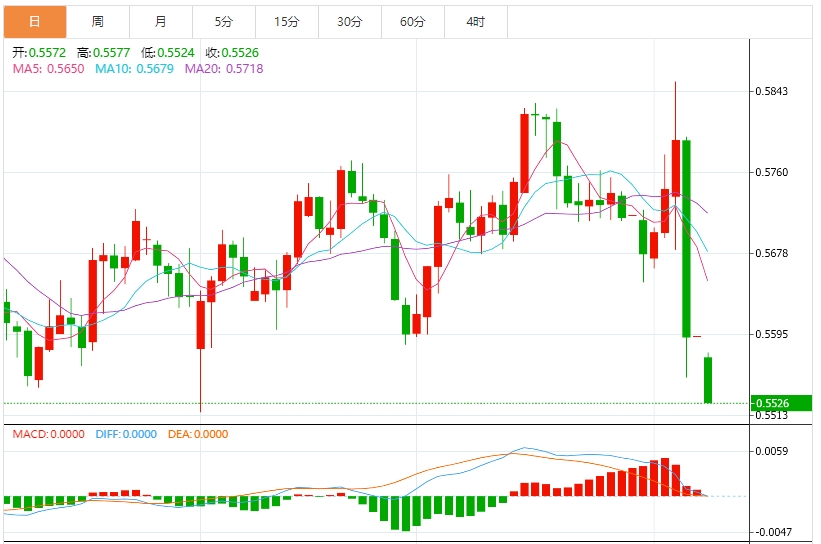Click the 0.5843 price axis label

[771, 91]
